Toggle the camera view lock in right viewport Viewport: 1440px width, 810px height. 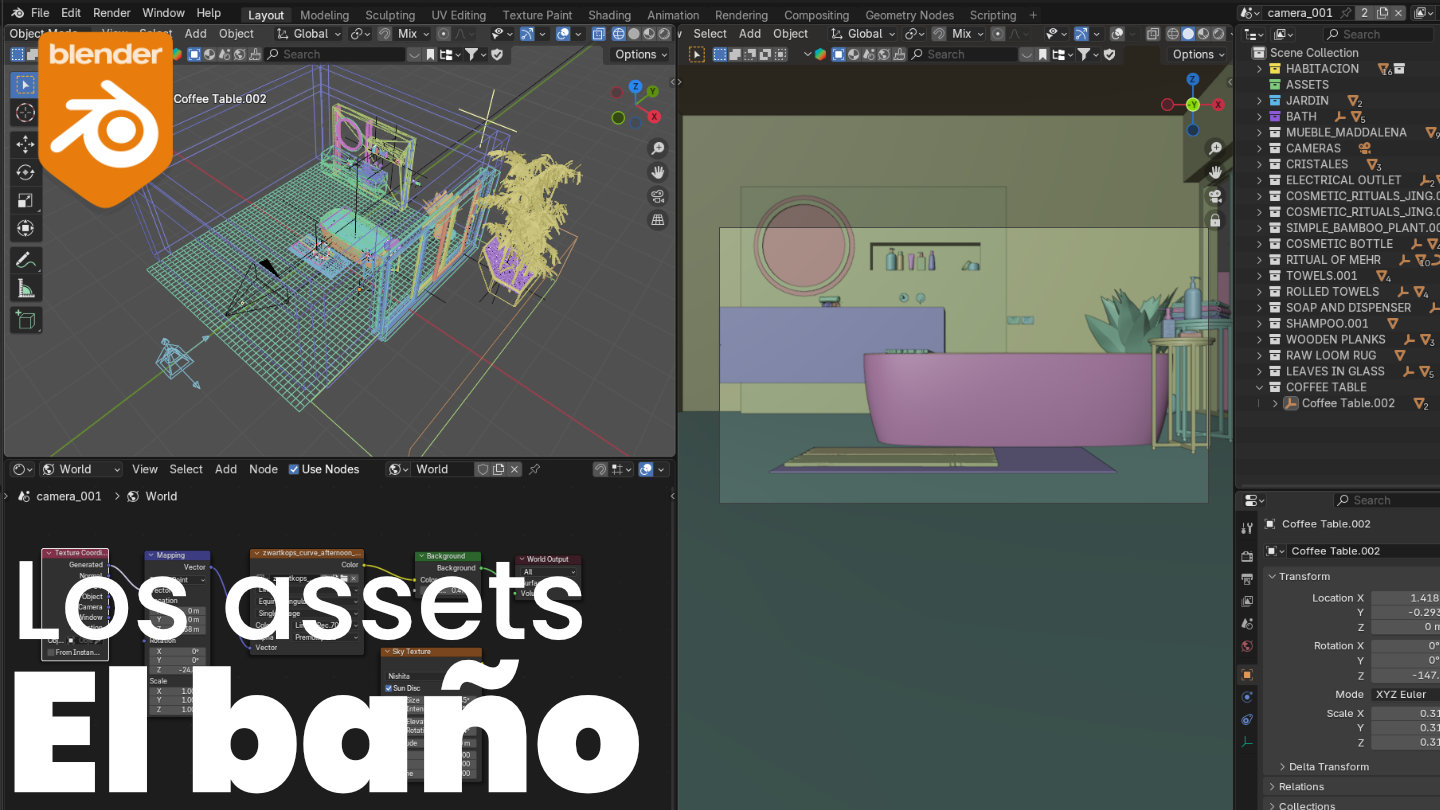pyautogui.click(x=1215, y=220)
